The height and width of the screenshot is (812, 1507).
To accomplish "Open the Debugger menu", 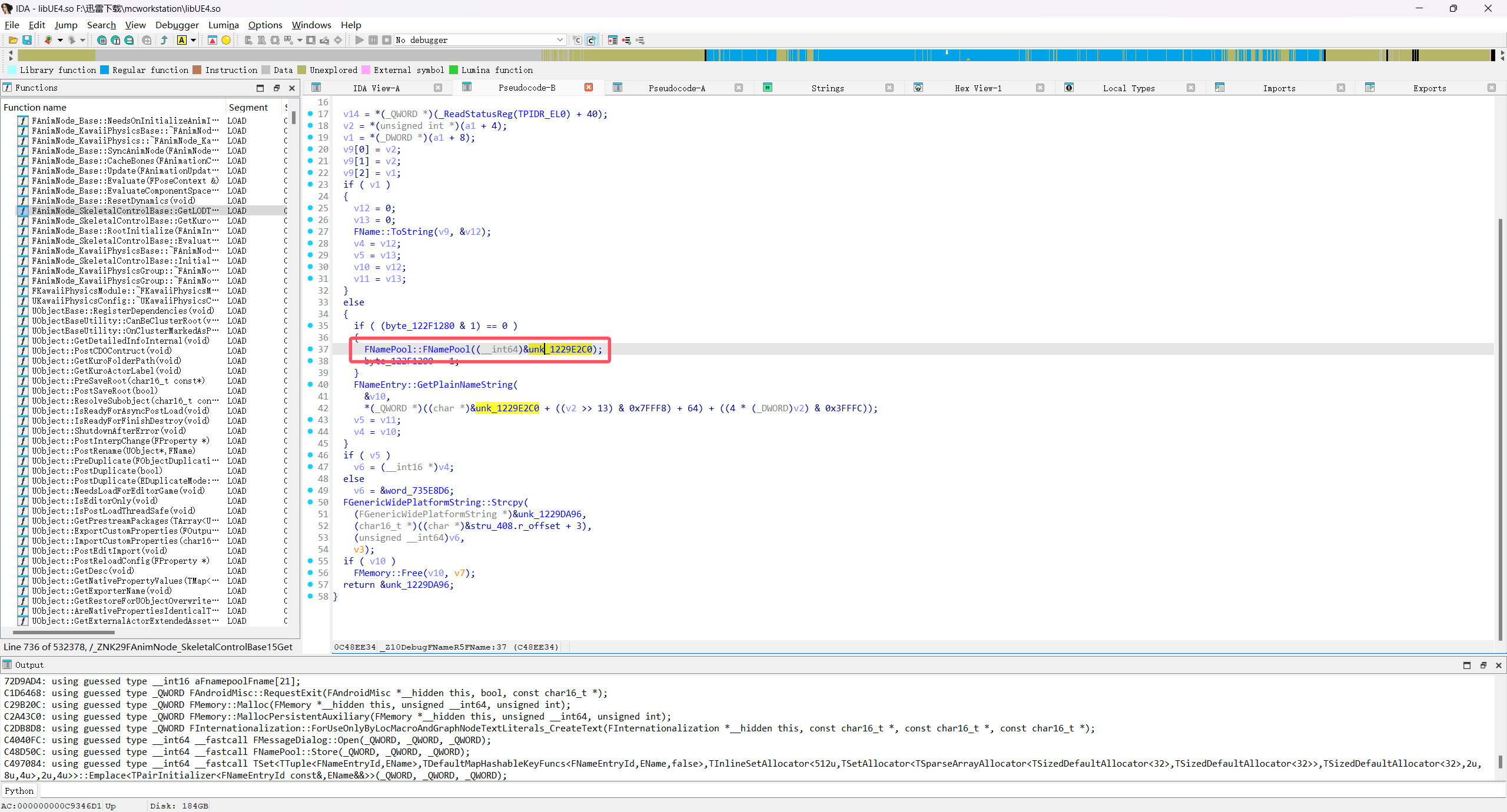I will pyautogui.click(x=177, y=25).
